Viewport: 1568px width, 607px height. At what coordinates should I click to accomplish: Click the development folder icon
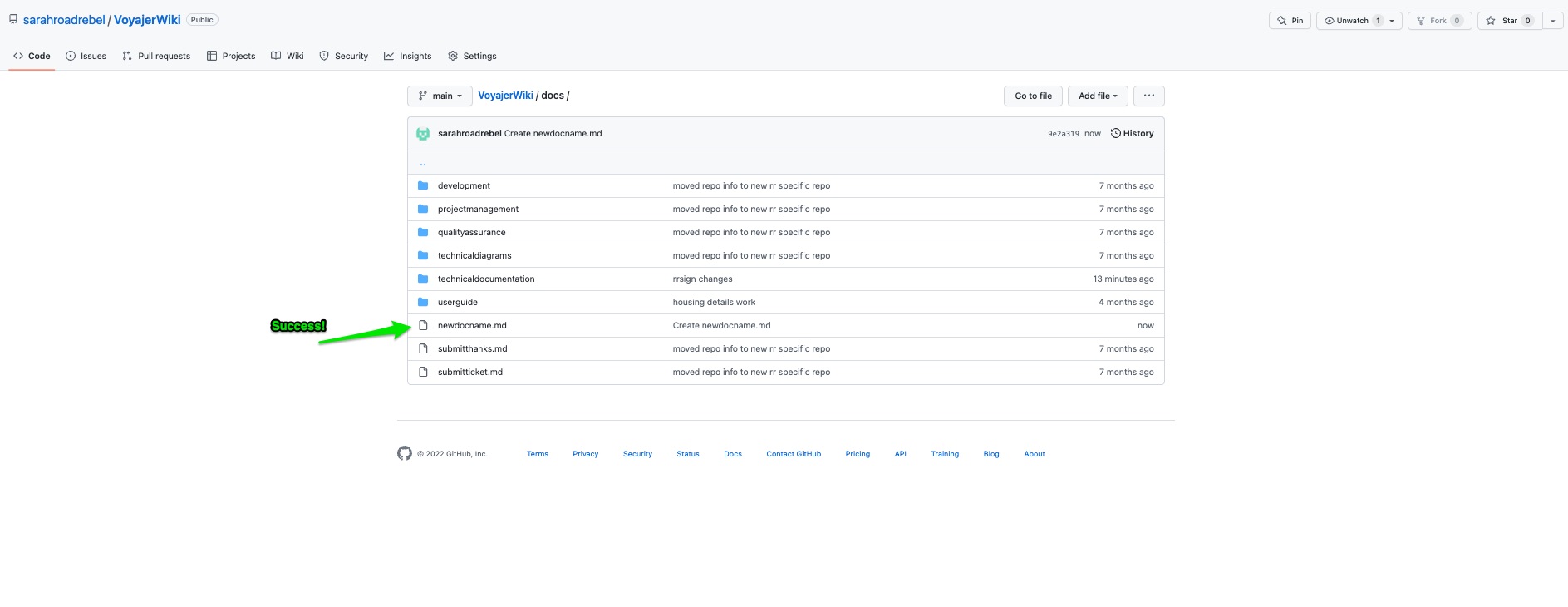pos(423,185)
